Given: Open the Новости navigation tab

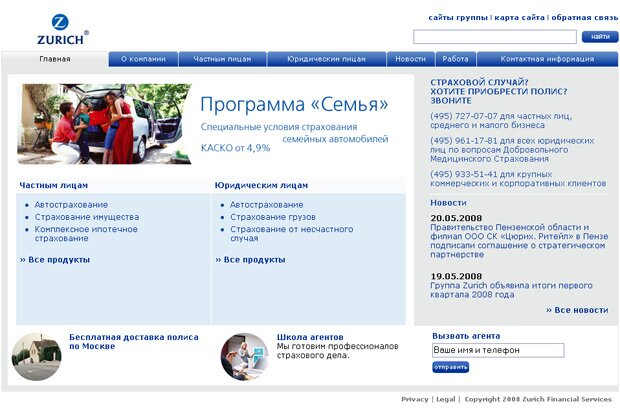Looking at the screenshot, I should (x=410, y=59).
